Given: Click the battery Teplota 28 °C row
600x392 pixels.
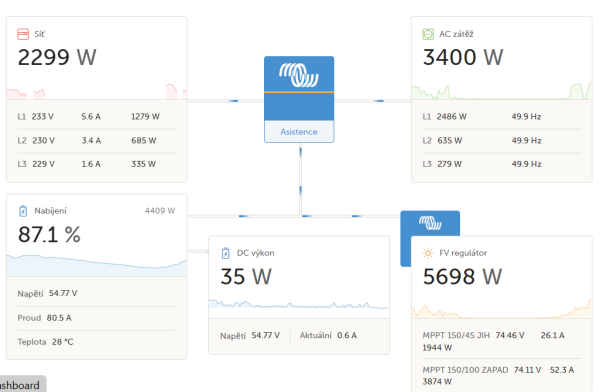Looking at the screenshot, I should (96, 342).
